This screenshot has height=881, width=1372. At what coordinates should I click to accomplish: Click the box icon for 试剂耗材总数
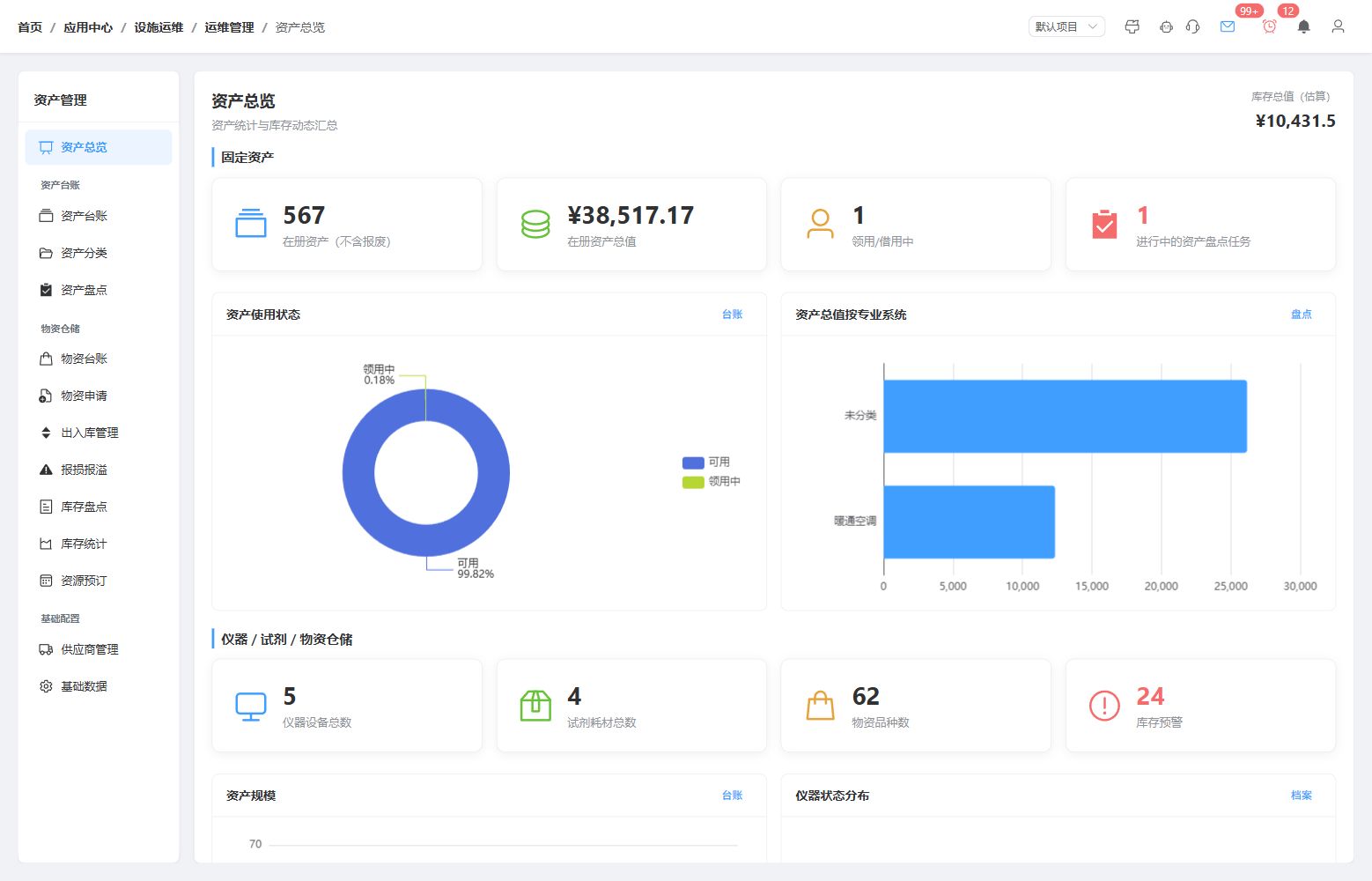[535, 705]
